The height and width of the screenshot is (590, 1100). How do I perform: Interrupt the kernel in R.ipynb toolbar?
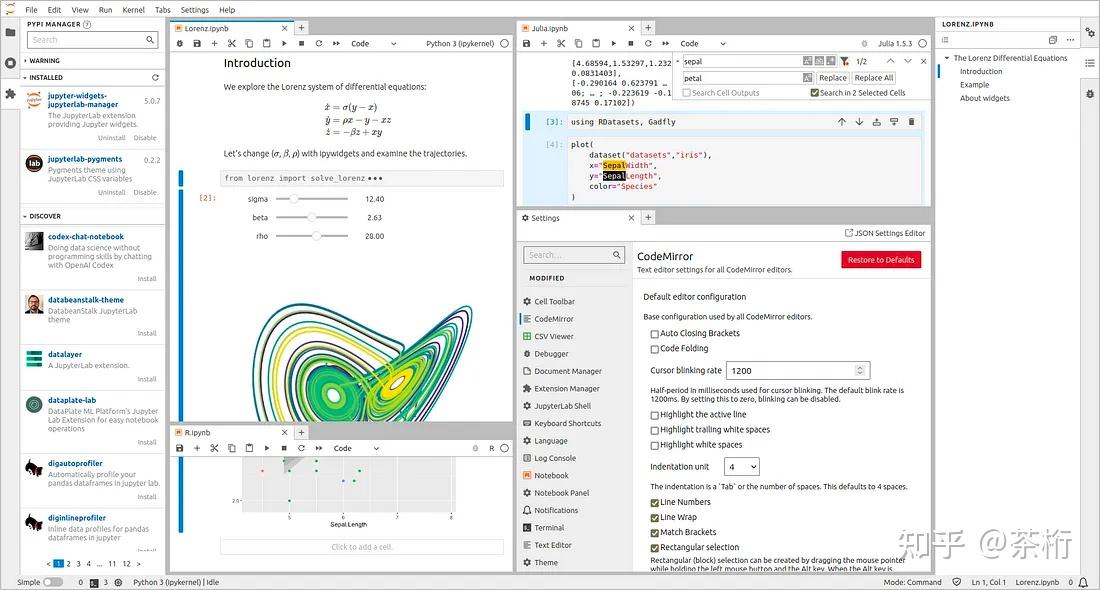(284, 448)
